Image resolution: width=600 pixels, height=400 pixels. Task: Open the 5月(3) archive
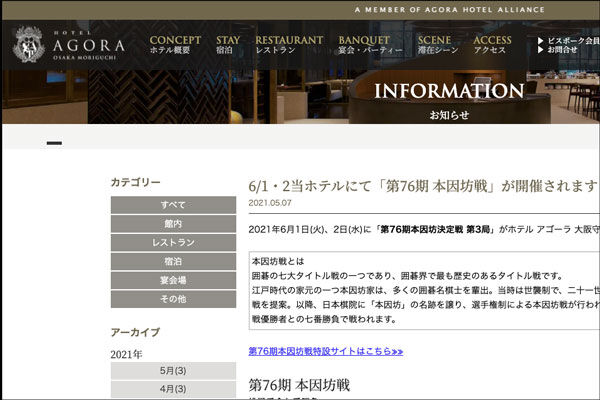coord(173,371)
